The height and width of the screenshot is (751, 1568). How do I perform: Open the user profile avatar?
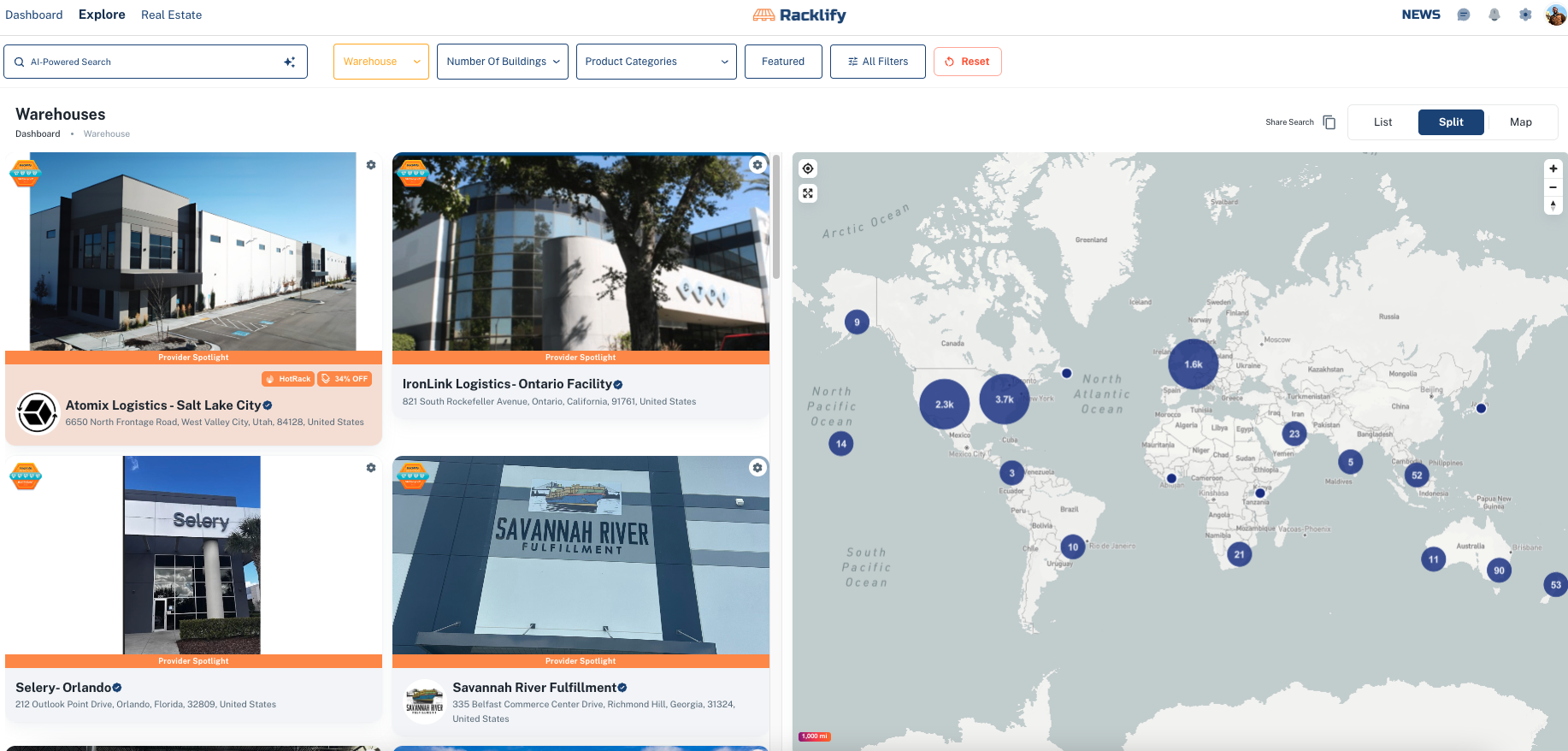pyautogui.click(x=1556, y=15)
